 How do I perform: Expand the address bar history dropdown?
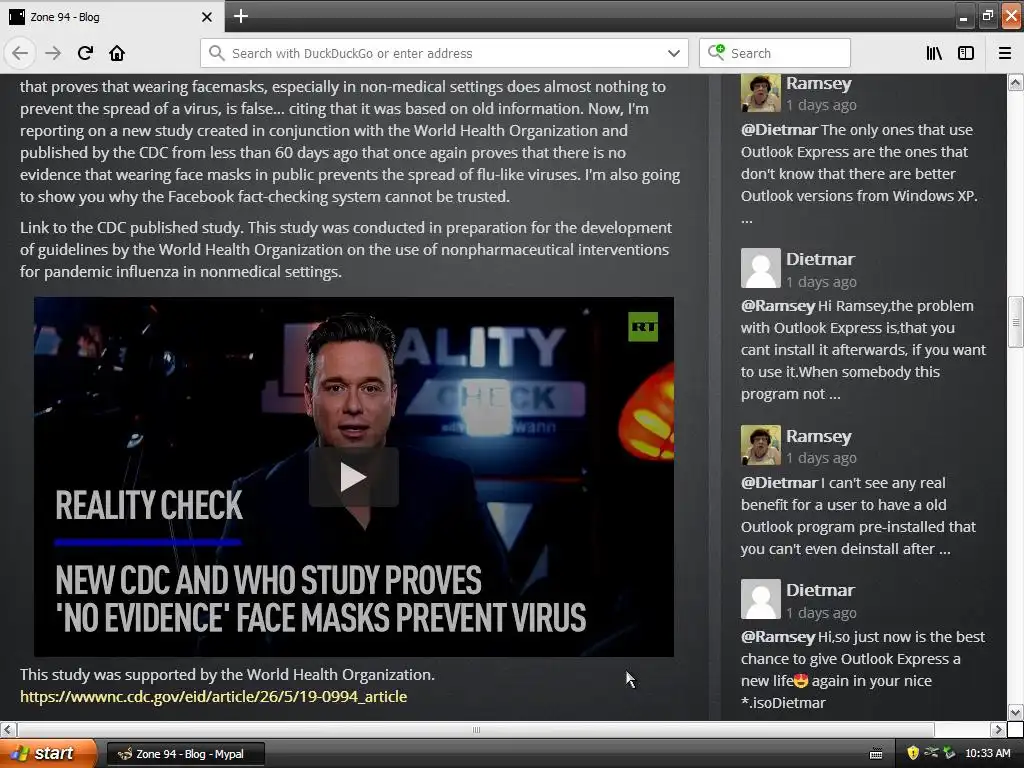(674, 53)
